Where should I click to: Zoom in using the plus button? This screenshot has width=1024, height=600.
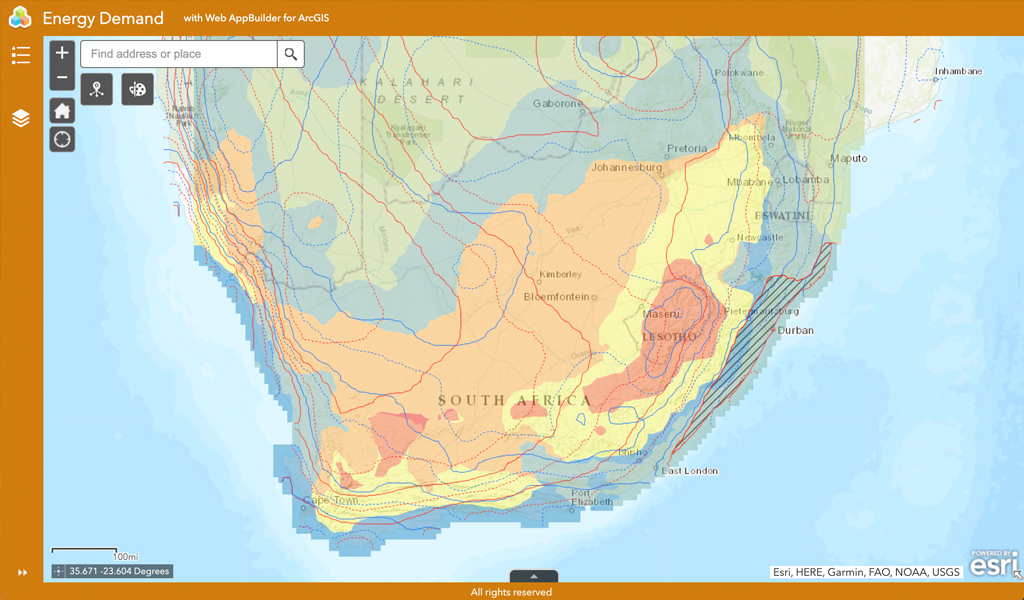(61, 51)
